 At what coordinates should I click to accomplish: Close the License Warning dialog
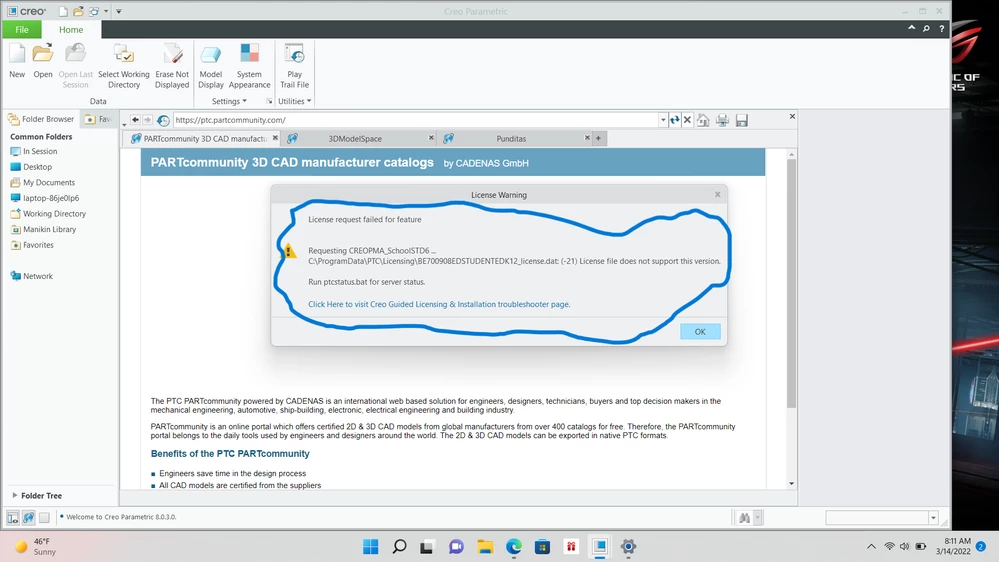click(717, 194)
